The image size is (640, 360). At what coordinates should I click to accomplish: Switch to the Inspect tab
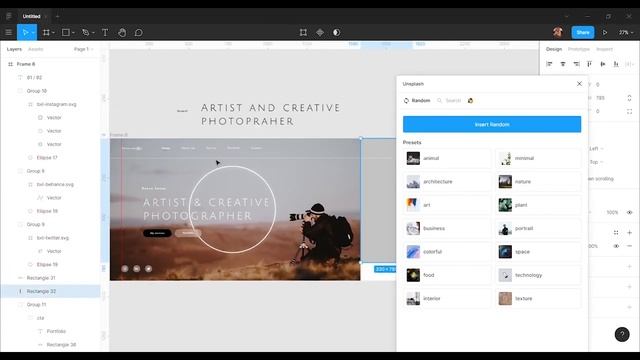tap(604, 49)
